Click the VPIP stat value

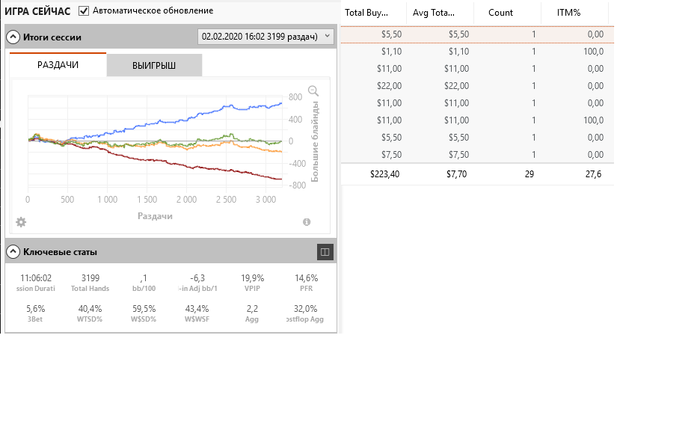(253, 278)
